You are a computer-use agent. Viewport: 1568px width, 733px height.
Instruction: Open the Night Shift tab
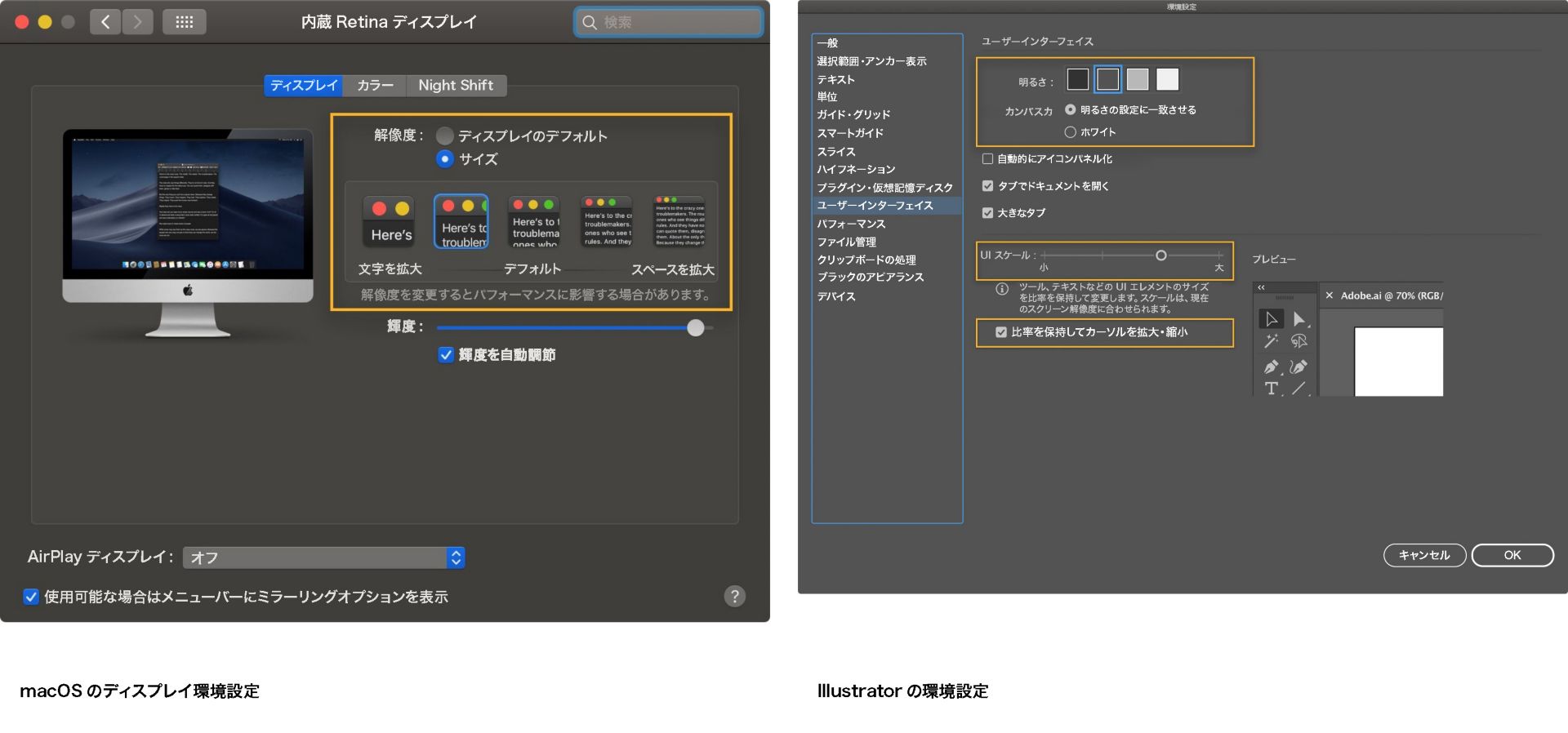coord(456,86)
